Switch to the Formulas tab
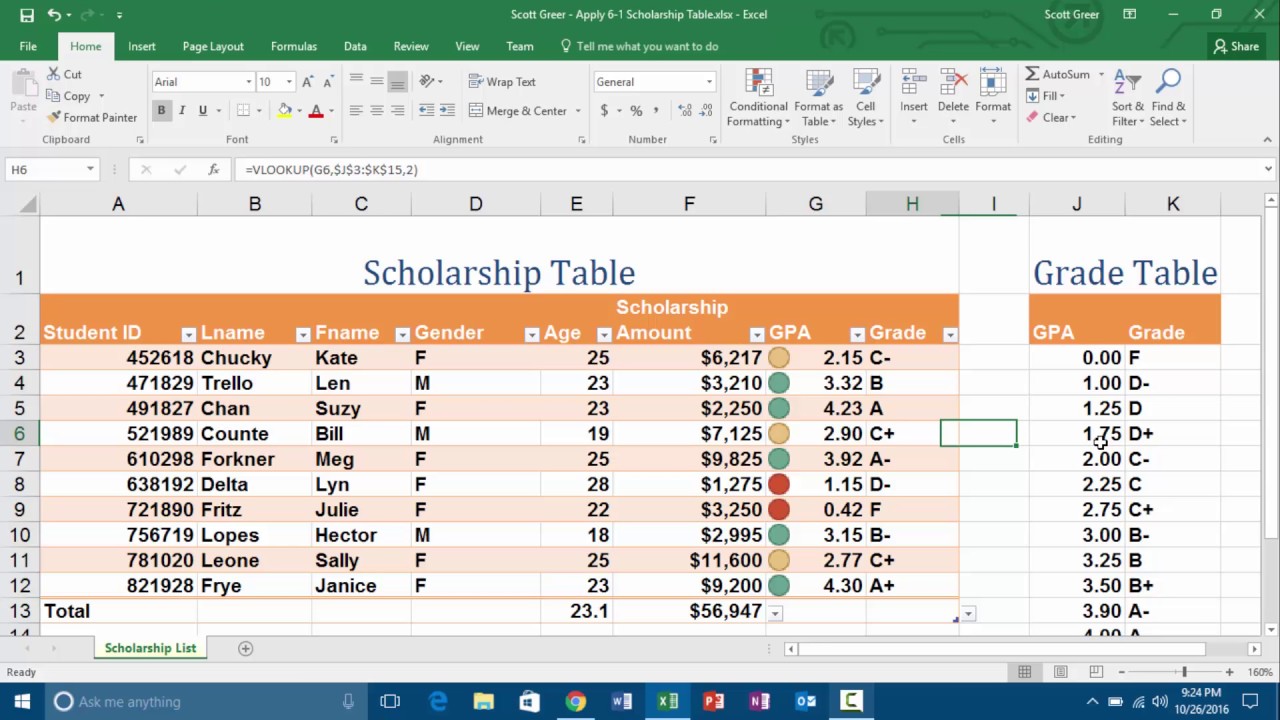The image size is (1280, 720). pyautogui.click(x=294, y=46)
